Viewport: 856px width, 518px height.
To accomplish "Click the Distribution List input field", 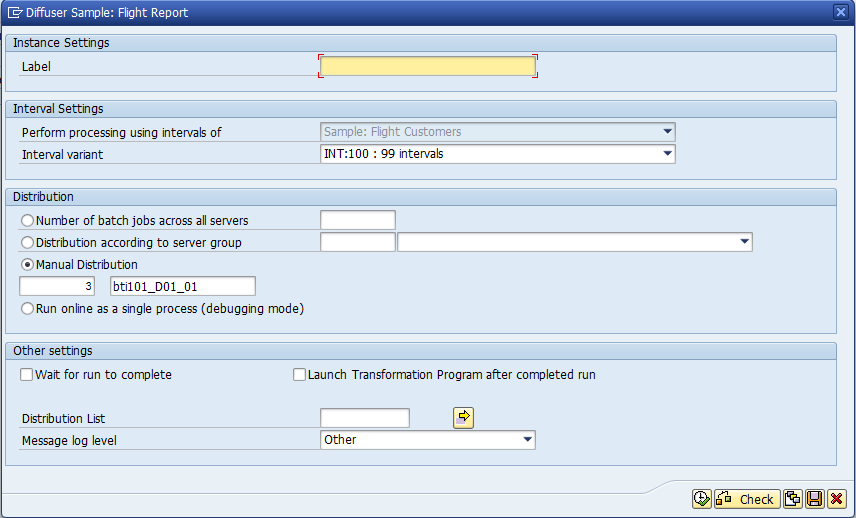I will [x=365, y=418].
